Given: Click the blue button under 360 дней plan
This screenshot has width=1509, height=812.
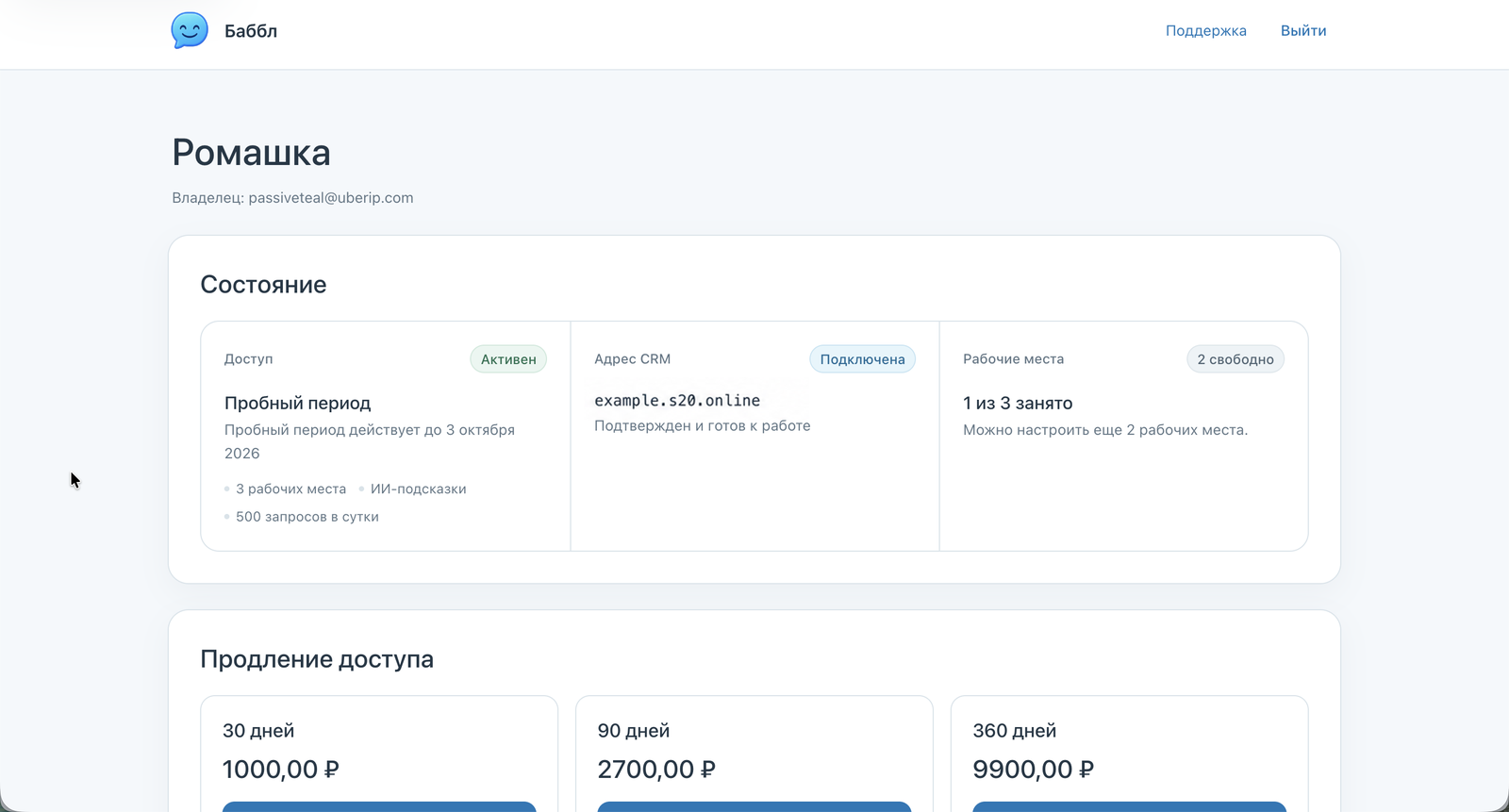Looking at the screenshot, I should [x=1130, y=807].
